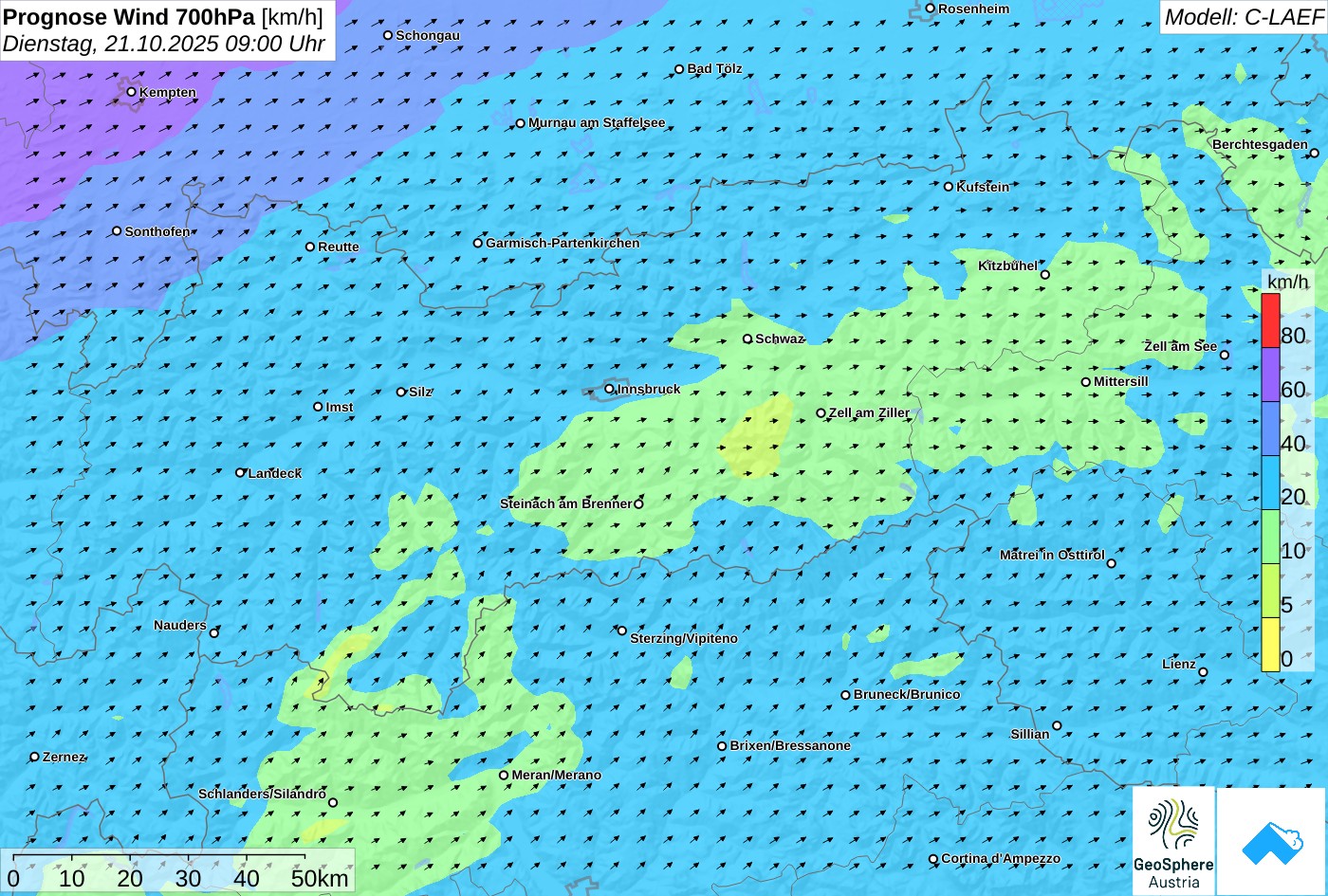
Task: Click the Prognose Wind 700hPa title
Action: [129, 16]
